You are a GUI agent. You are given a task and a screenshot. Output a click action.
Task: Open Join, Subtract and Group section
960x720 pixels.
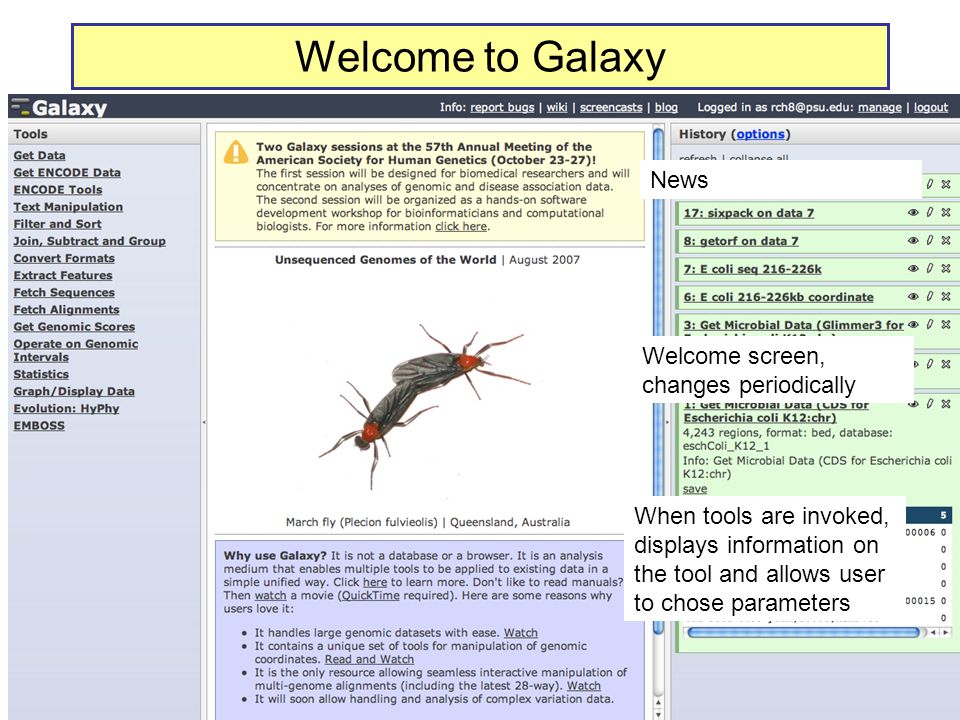[x=89, y=241]
